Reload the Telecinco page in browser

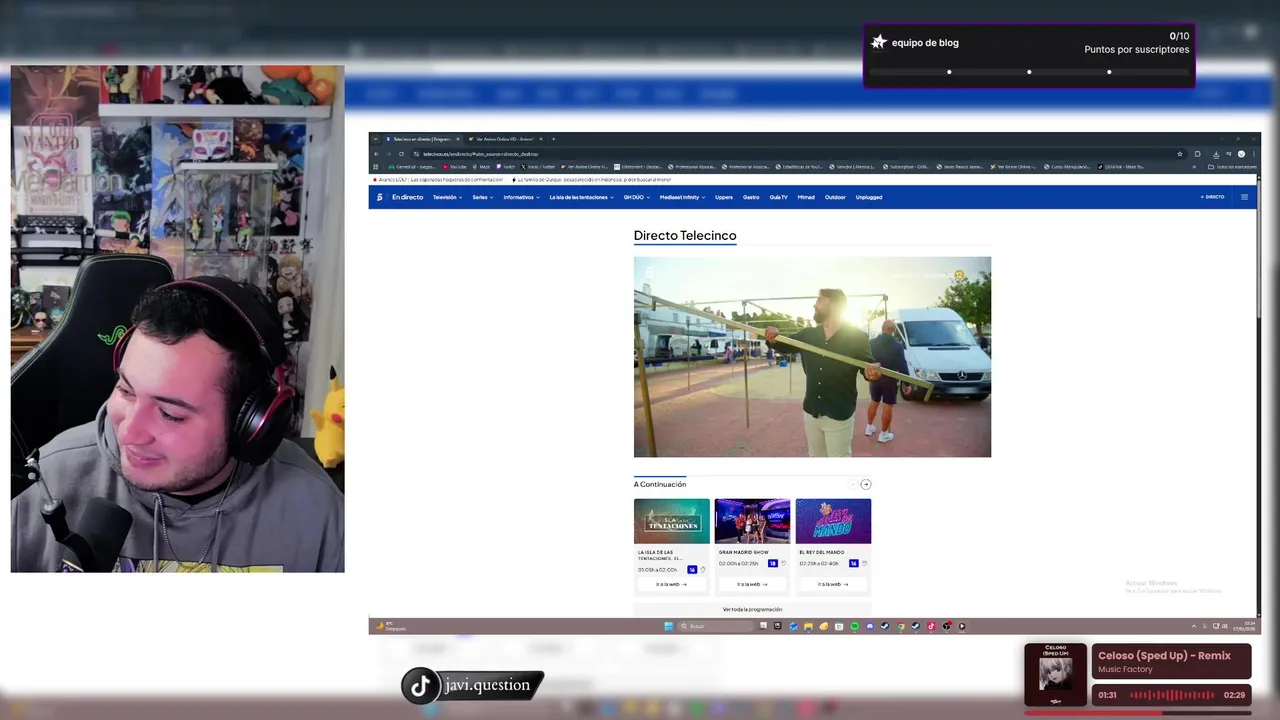(x=401, y=154)
